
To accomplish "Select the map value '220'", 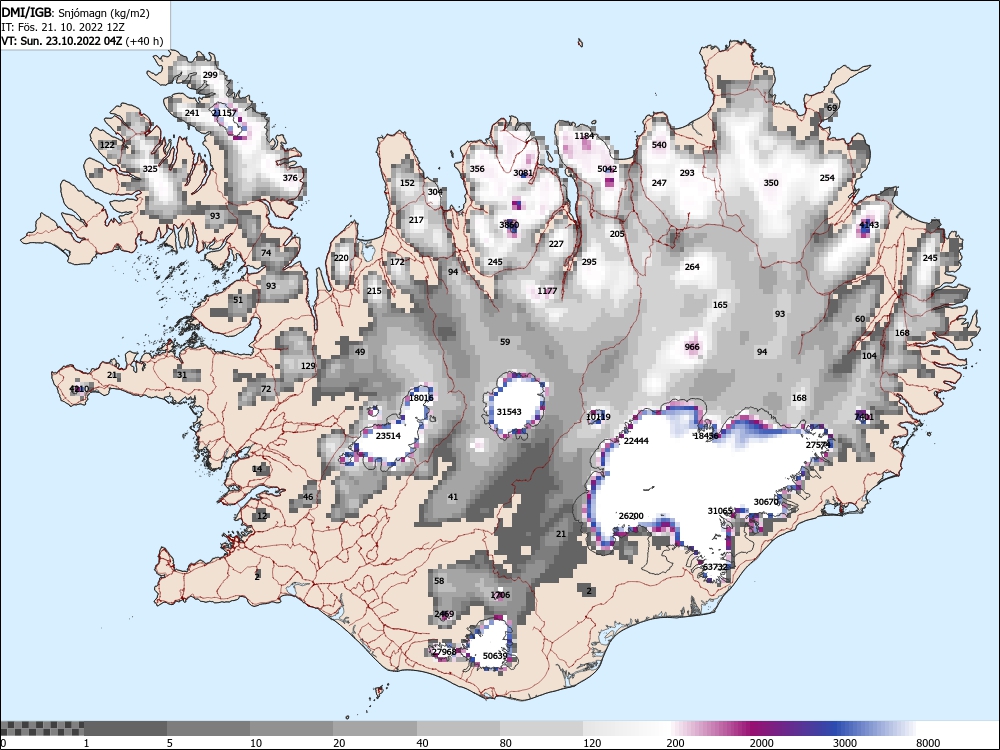I will [341, 258].
